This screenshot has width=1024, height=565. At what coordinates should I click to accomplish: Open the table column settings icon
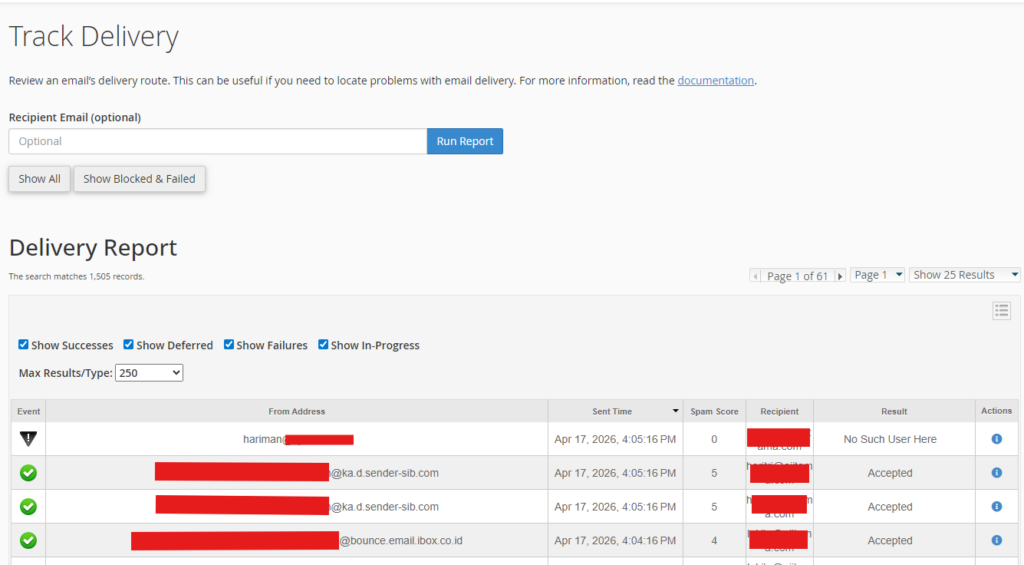point(1001,311)
